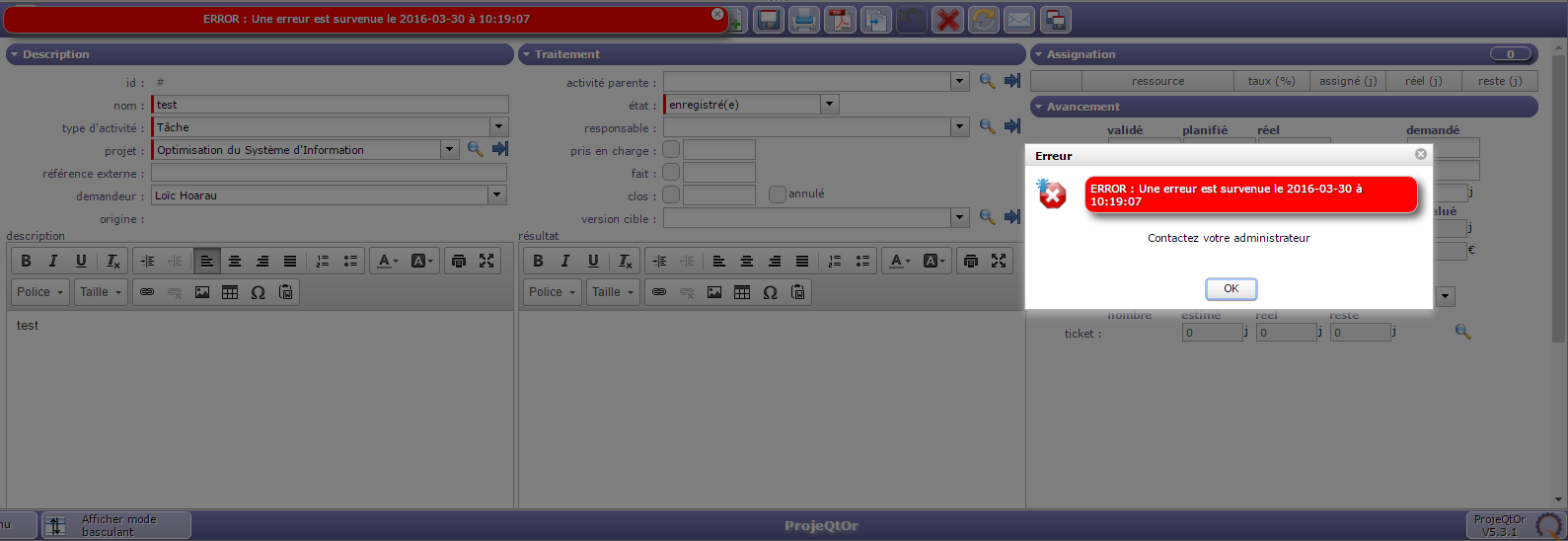The height and width of the screenshot is (541, 1568).
Task: Click the magnifier next to projet field
Action: pos(475,149)
